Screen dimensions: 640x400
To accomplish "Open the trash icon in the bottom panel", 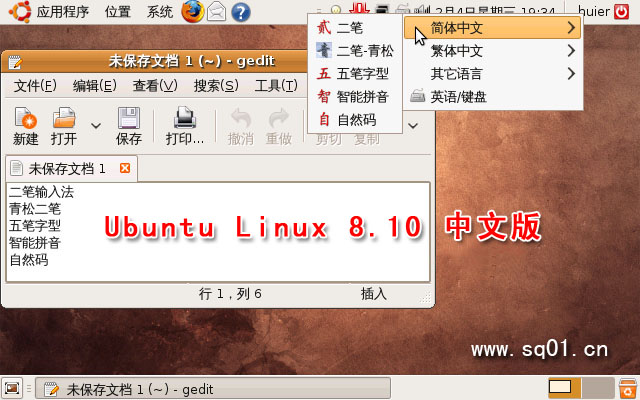I will tap(628, 388).
